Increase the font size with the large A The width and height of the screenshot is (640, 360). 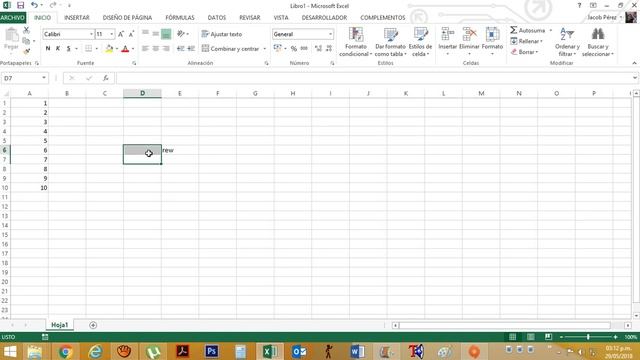(121, 34)
